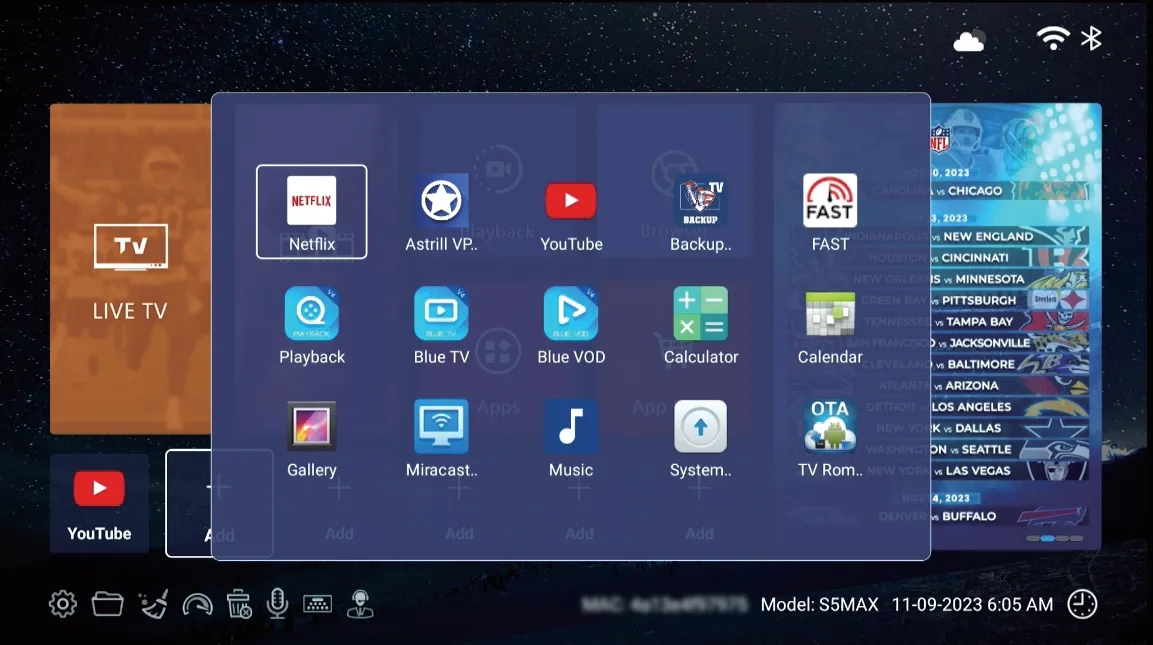Open the app uninstall trash icon

[239, 604]
